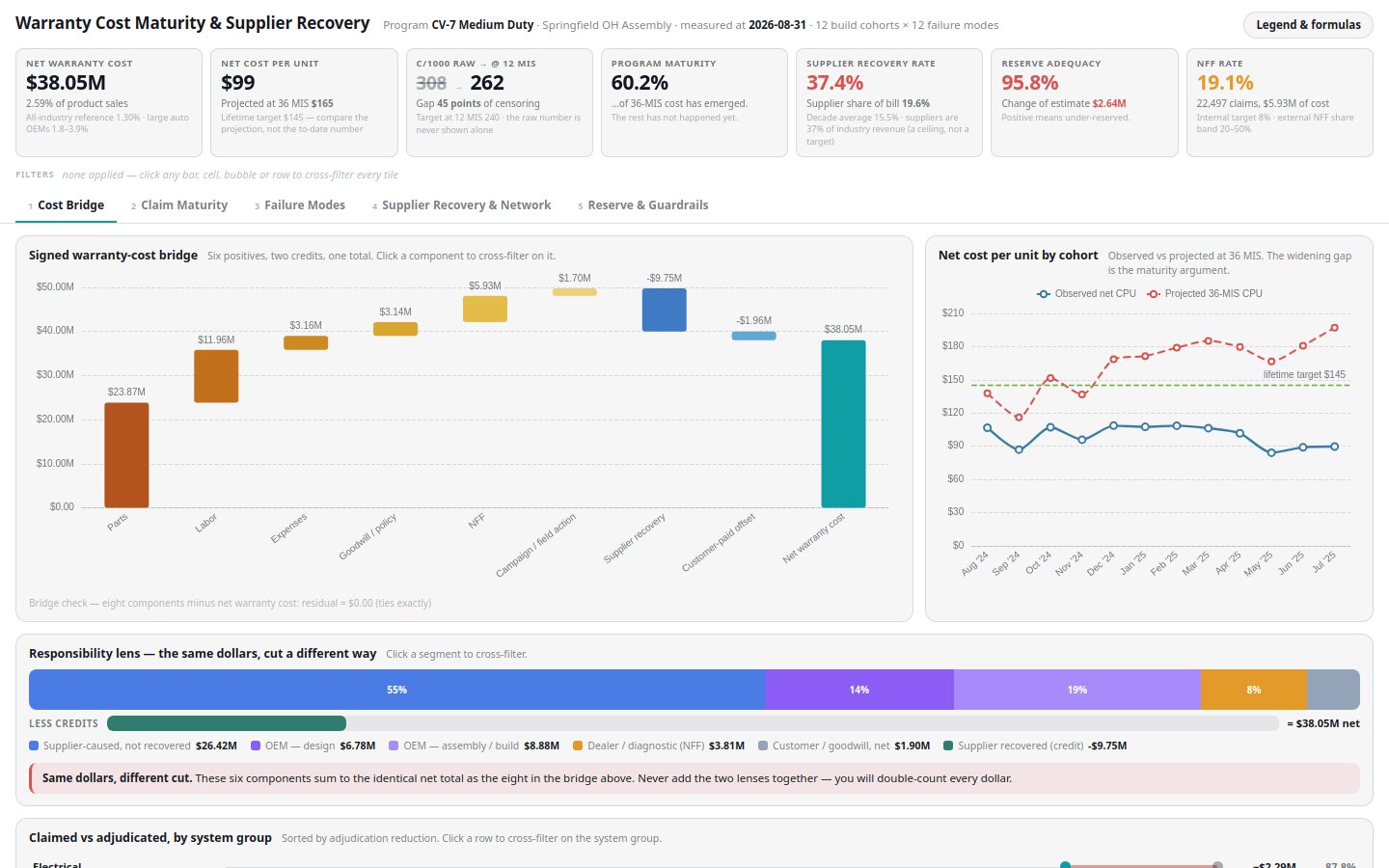This screenshot has height=868, width=1389.
Task: Click the 'Warranty Cost Maturity & Supplier Recovery' title
Action: (x=193, y=23)
